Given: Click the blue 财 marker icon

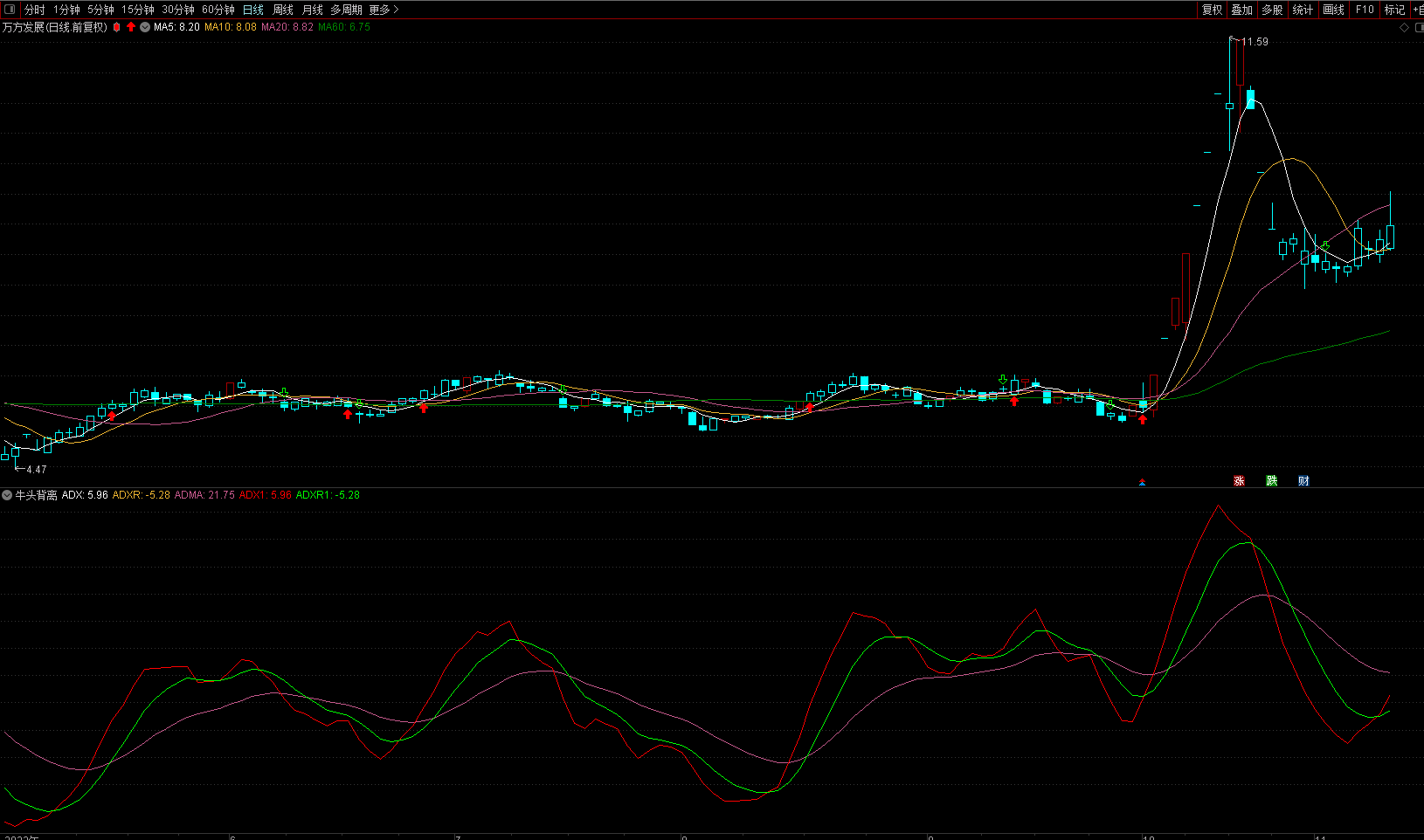Looking at the screenshot, I should [1303, 481].
